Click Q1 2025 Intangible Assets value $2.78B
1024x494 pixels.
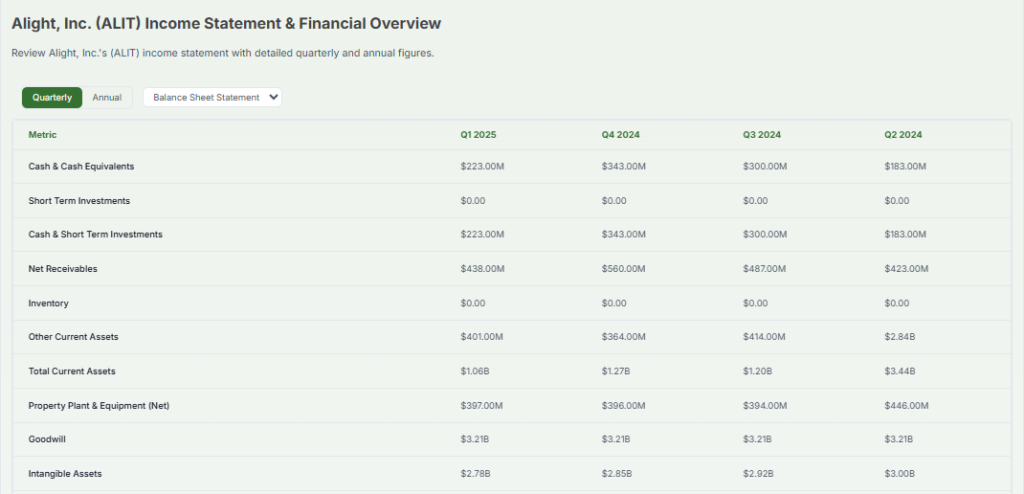click(475, 473)
